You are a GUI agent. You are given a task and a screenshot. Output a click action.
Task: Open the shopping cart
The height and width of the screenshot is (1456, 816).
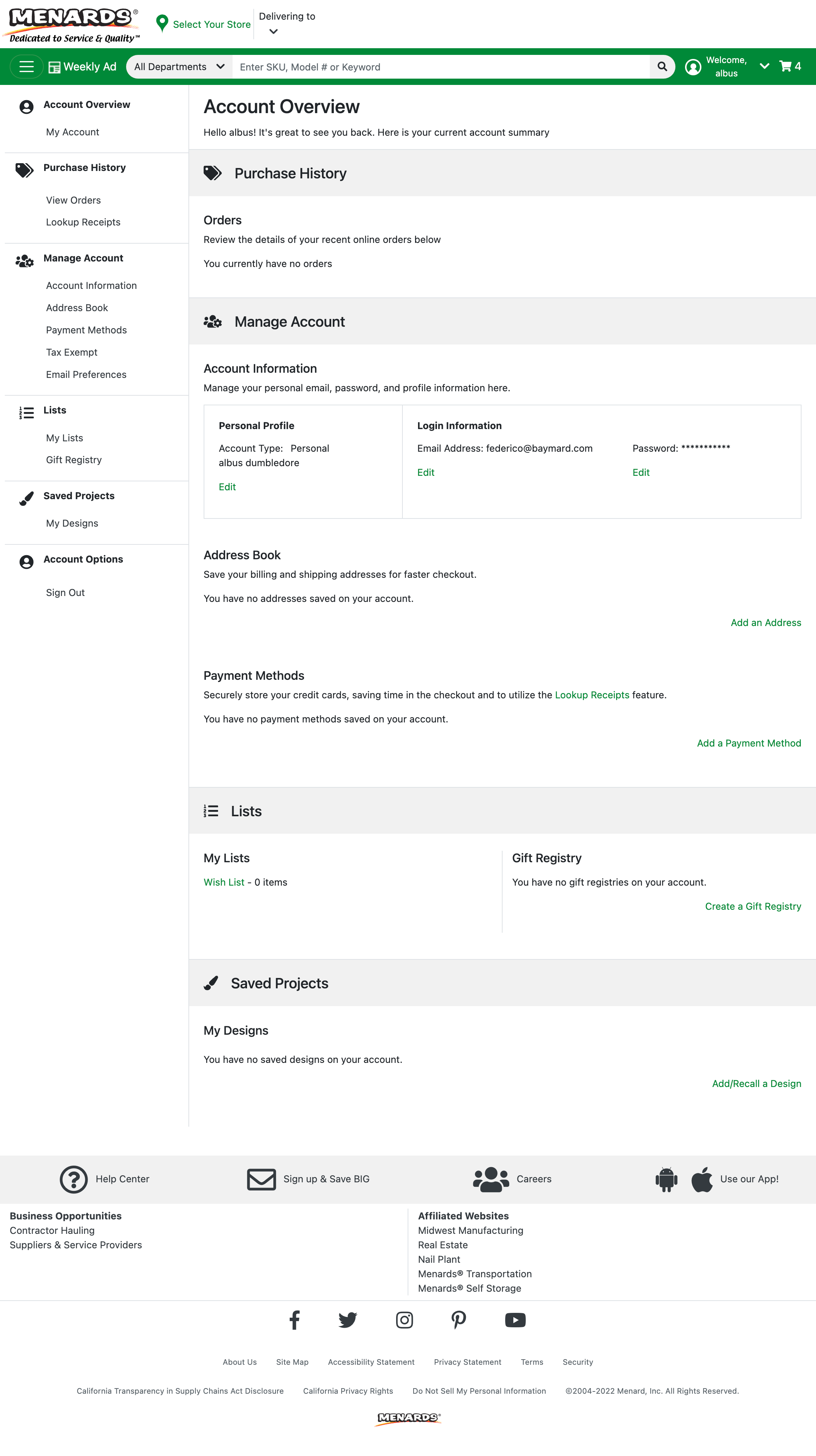[x=786, y=66]
